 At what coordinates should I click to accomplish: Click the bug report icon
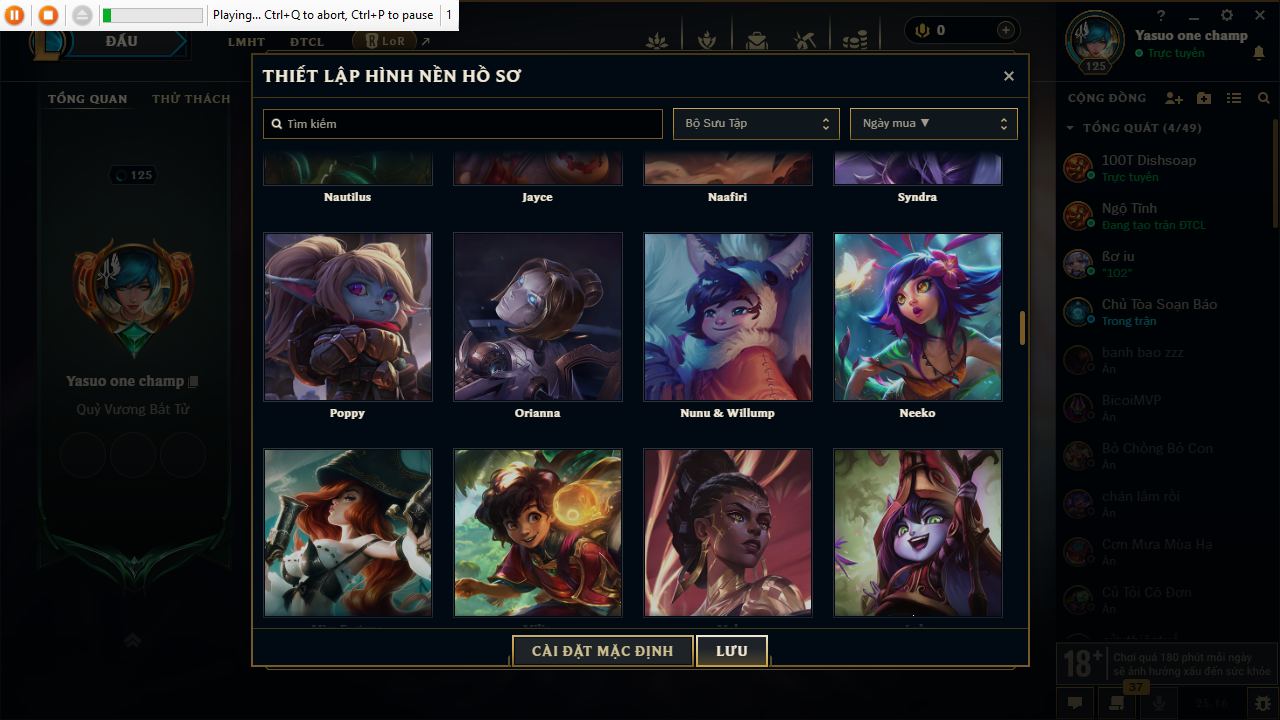[x=1263, y=703]
